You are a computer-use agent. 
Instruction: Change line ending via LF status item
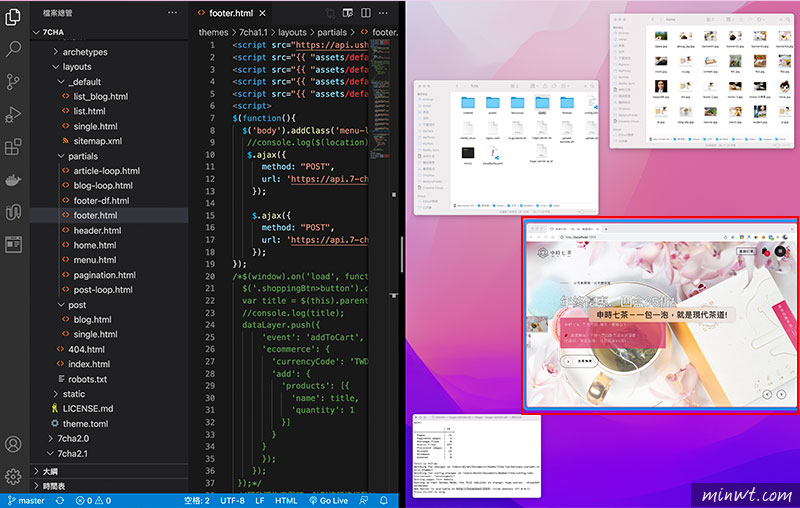pyautogui.click(x=260, y=500)
